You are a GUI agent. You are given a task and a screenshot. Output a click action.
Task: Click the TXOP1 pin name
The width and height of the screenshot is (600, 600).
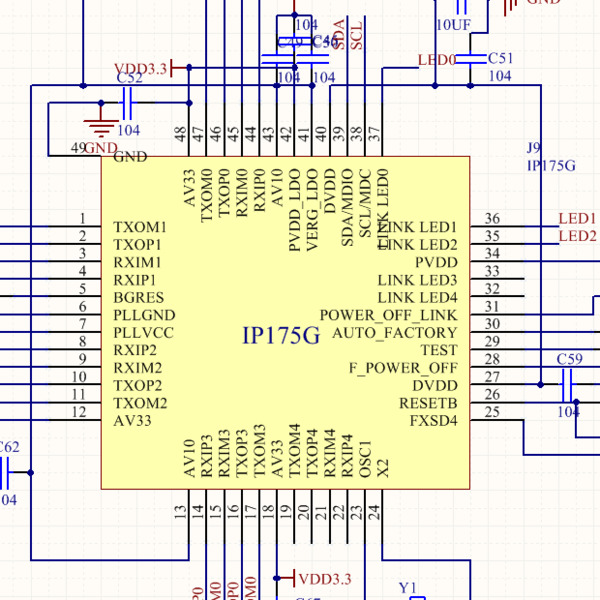(137, 245)
